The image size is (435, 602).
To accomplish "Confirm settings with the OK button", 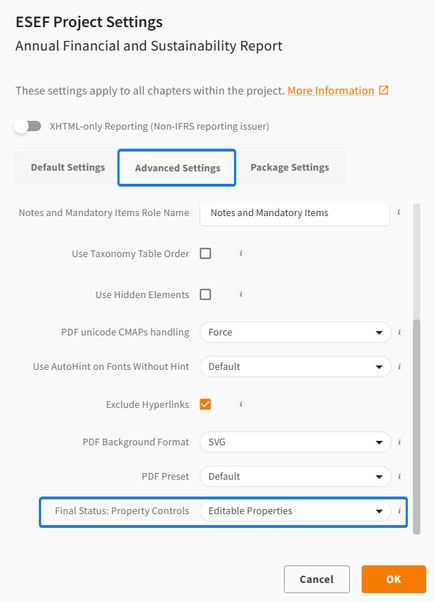I will coord(394,579).
